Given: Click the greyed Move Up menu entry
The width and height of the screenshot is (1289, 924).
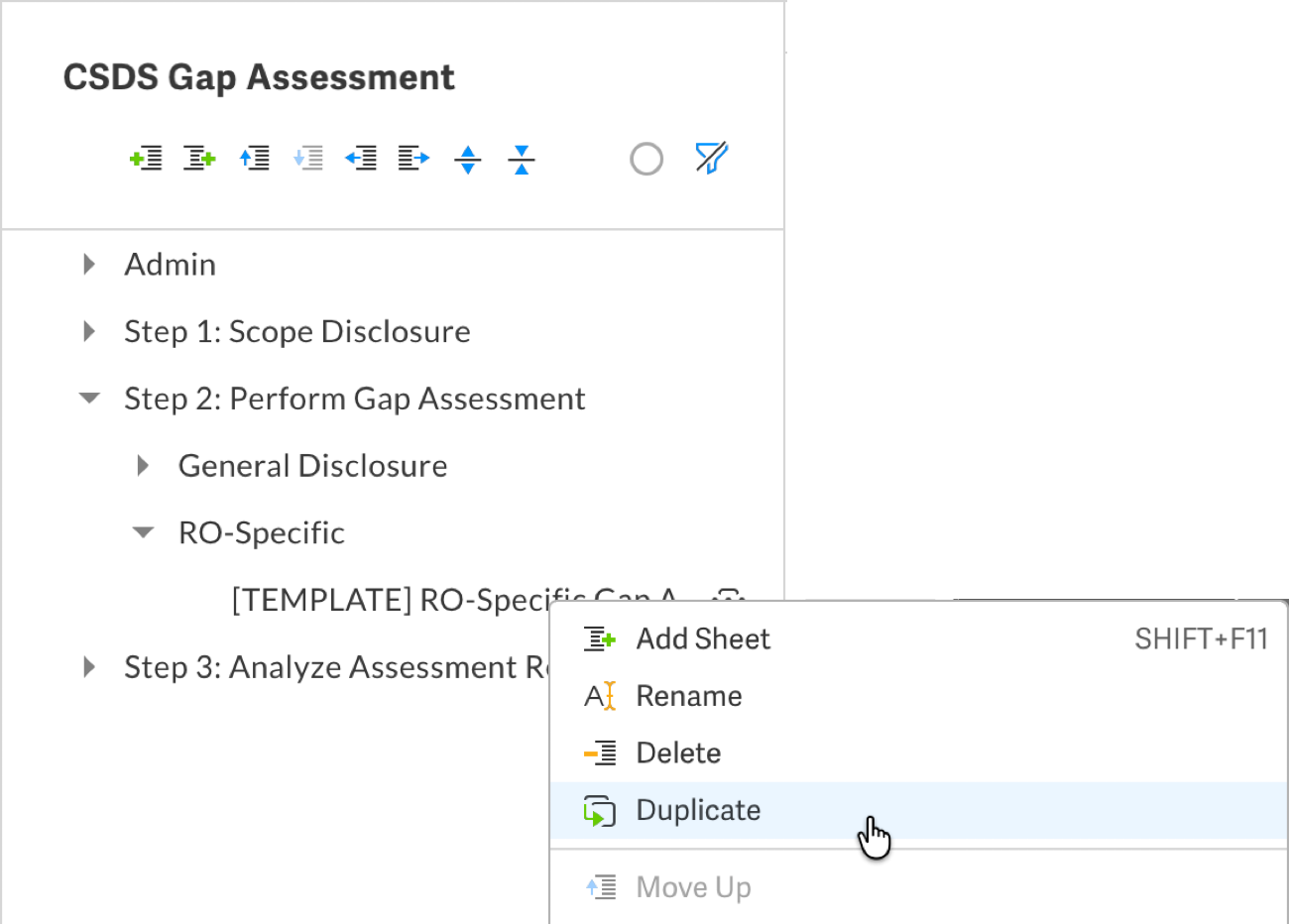Looking at the screenshot, I should pos(919,887).
